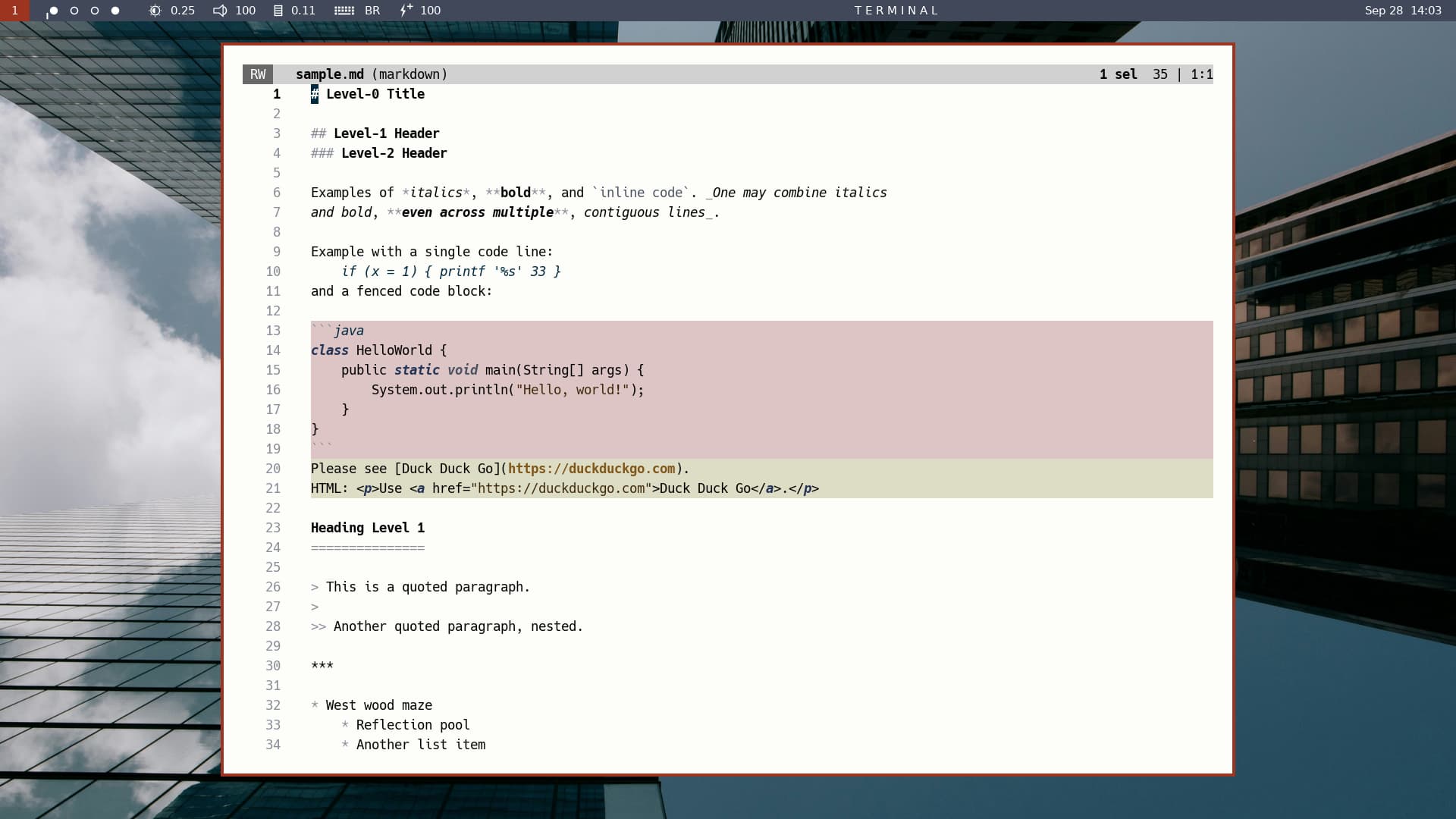Click the 1 sel selection indicator
This screenshot has width=1456, height=819.
[1118, 74]
